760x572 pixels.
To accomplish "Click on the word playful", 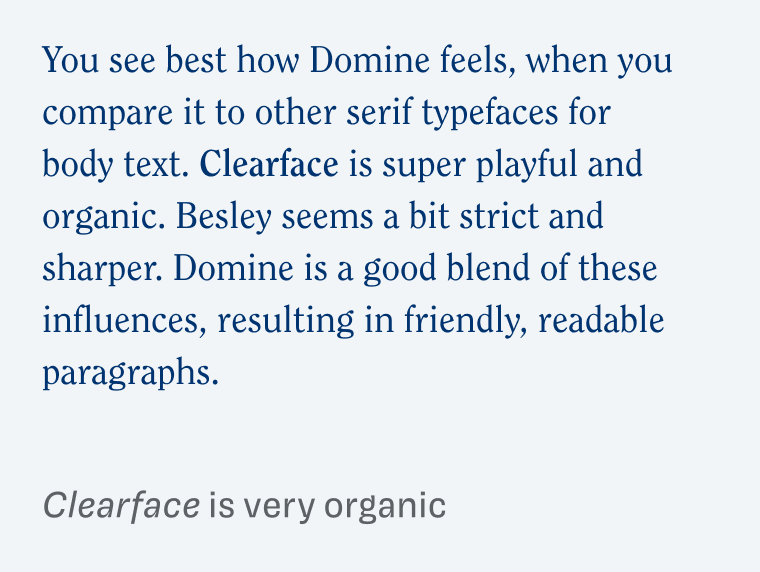I will pos(527,165).
